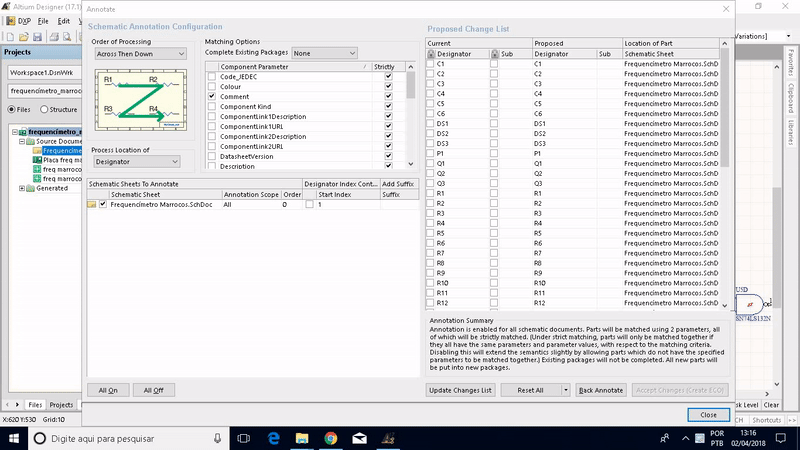Viewport: 800px width, 450px height.
Task: Click the Start Index value 1
Action: point(320,204)
